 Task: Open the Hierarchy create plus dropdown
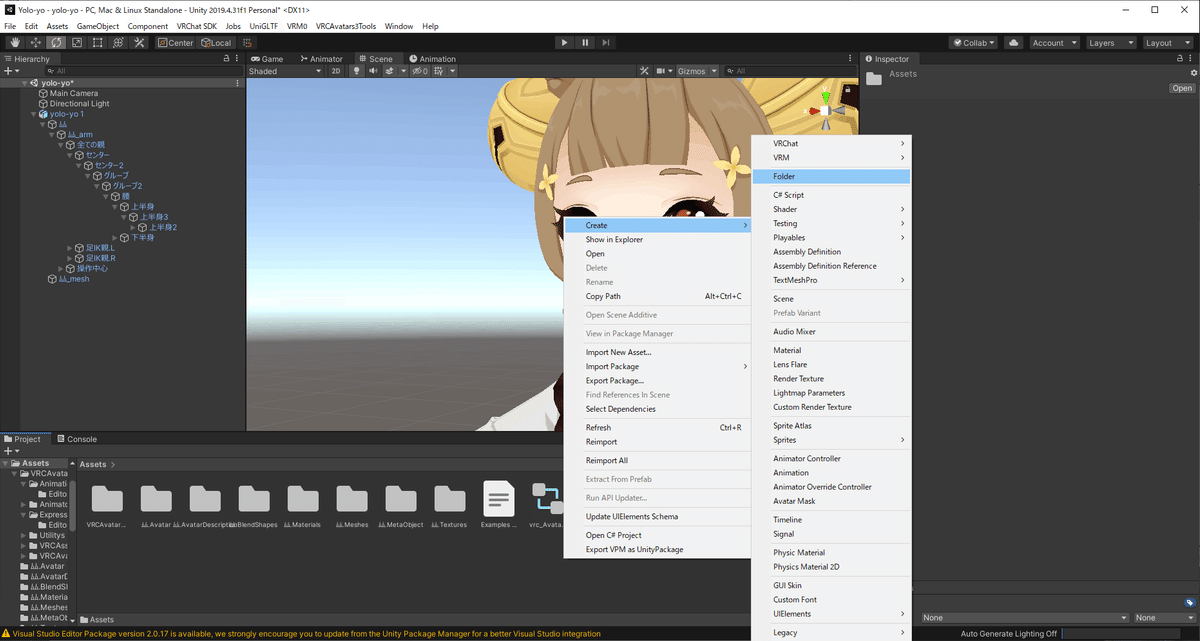10,71
